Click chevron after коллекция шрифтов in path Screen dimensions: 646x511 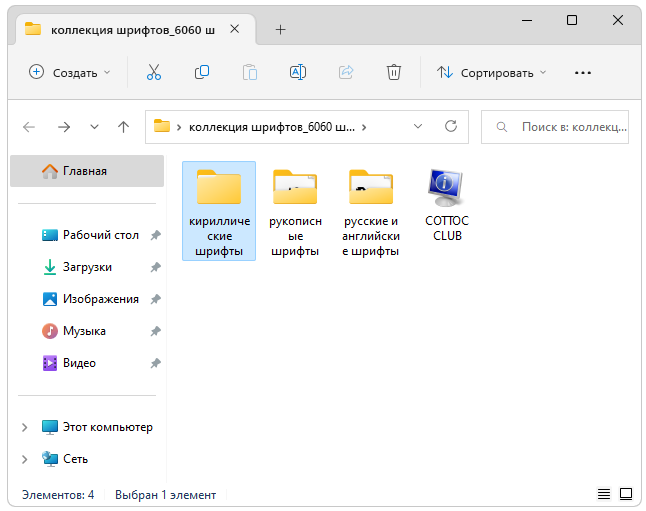pyautogui.click(x=364, y=128)
